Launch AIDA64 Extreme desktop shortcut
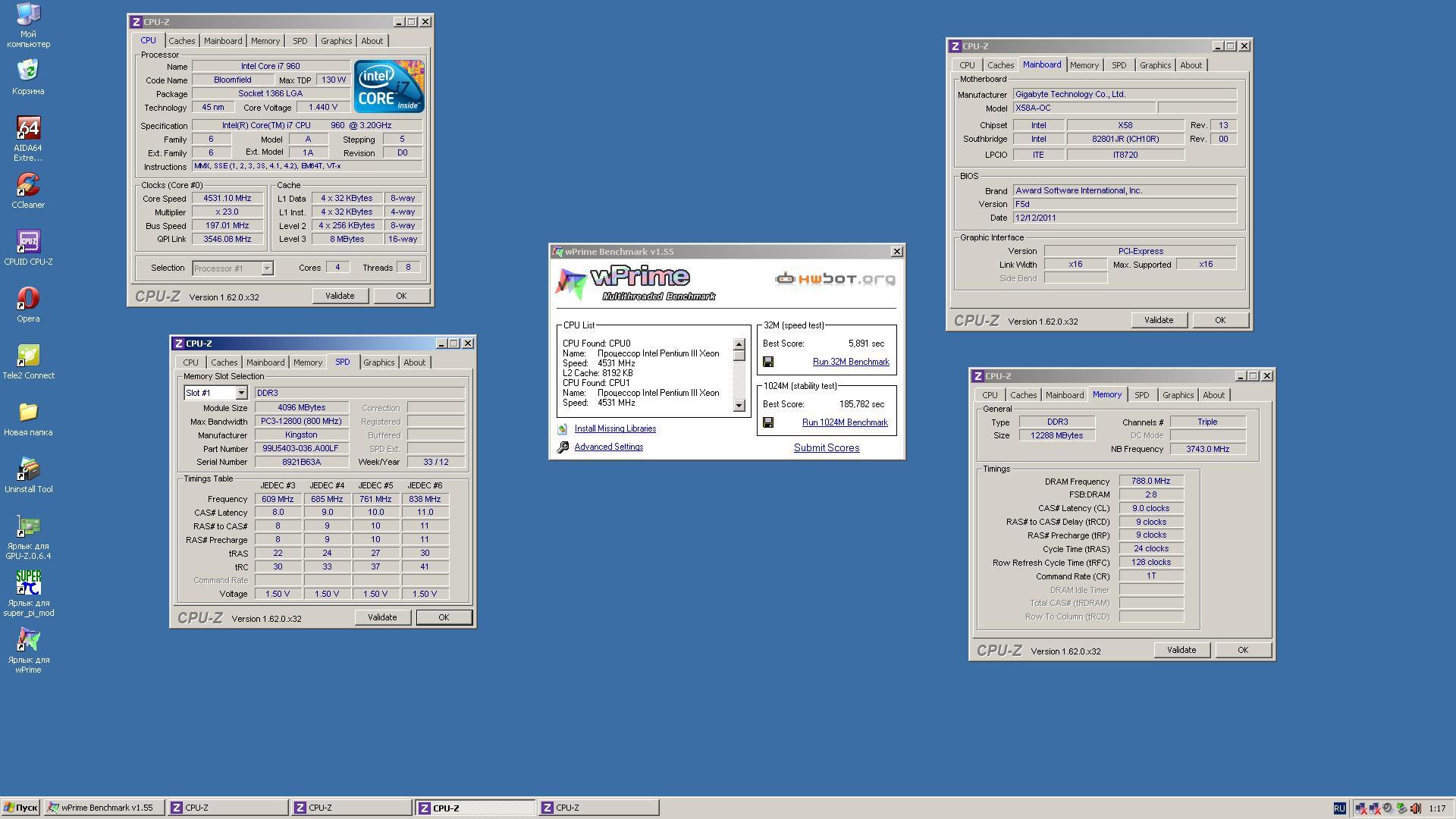The image size is (1456, 819). pos(28,127)
